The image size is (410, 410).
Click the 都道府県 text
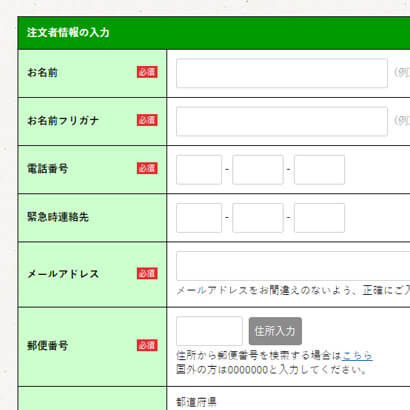coord(196,402)
